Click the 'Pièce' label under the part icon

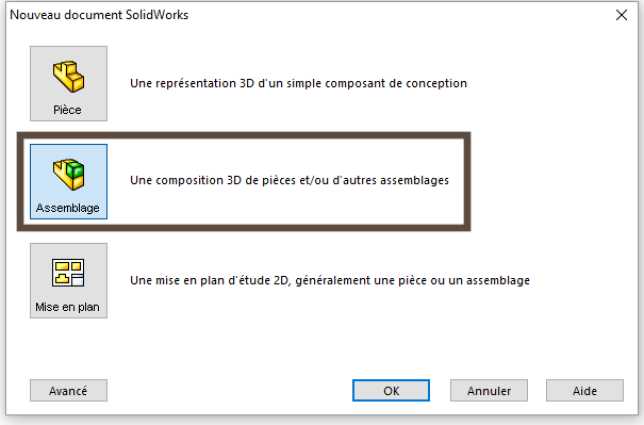pyautogui.click(x=68, y=110)
